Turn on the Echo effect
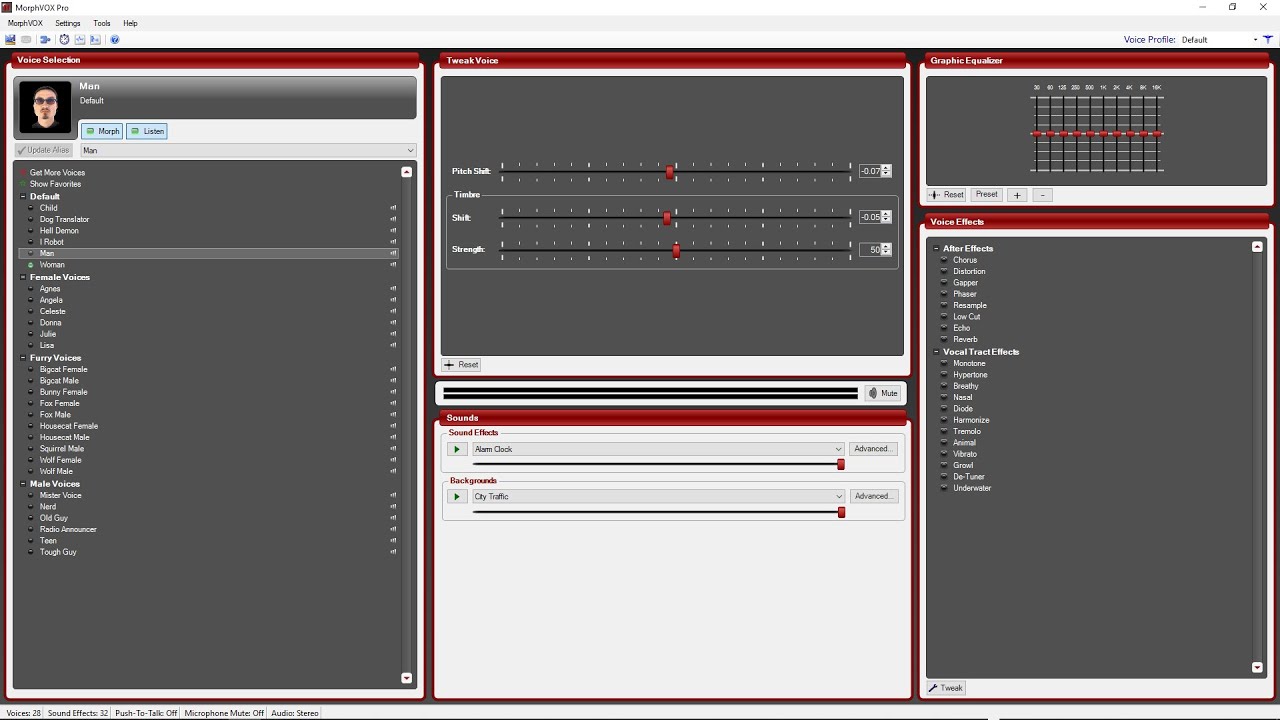This screenshot has height=720, width=1280. click(x=944, y=328)
